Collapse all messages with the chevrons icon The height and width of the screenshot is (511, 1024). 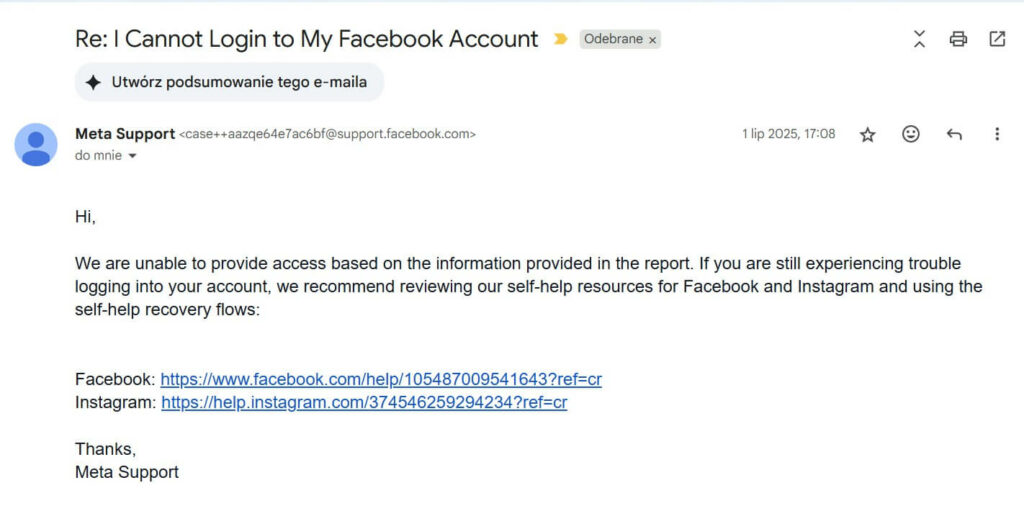click(x=920, y=39)
